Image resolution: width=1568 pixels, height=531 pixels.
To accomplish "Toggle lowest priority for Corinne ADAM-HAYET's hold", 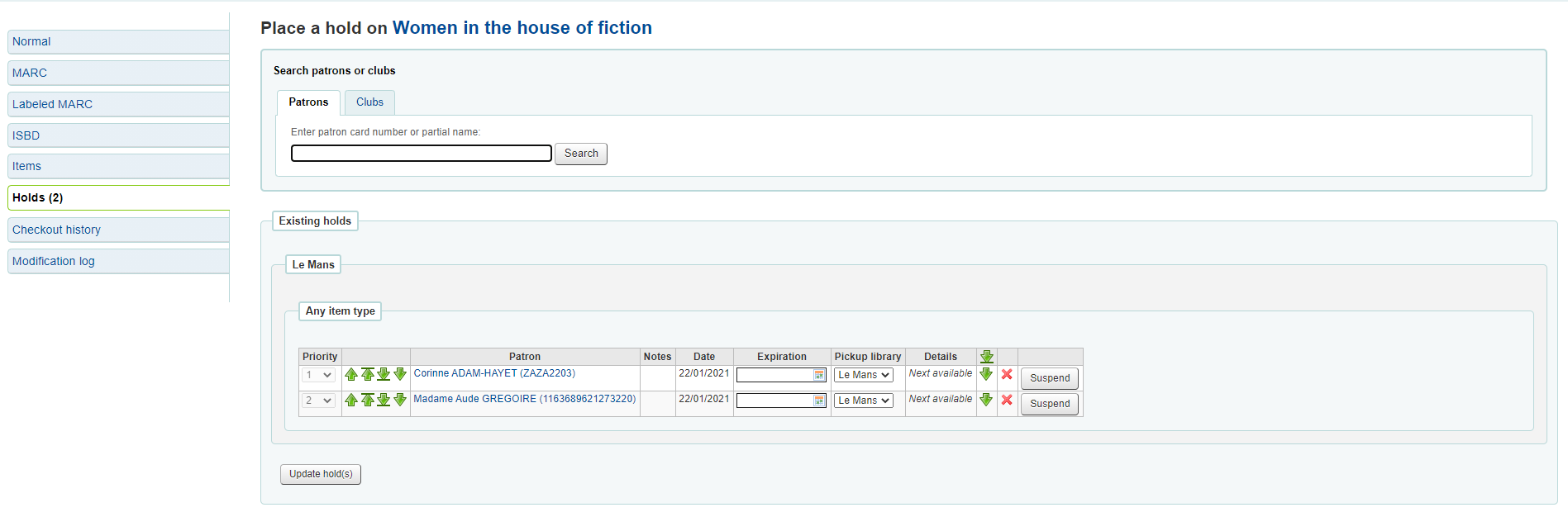I will pyautogui.click(x=986, y=375).
